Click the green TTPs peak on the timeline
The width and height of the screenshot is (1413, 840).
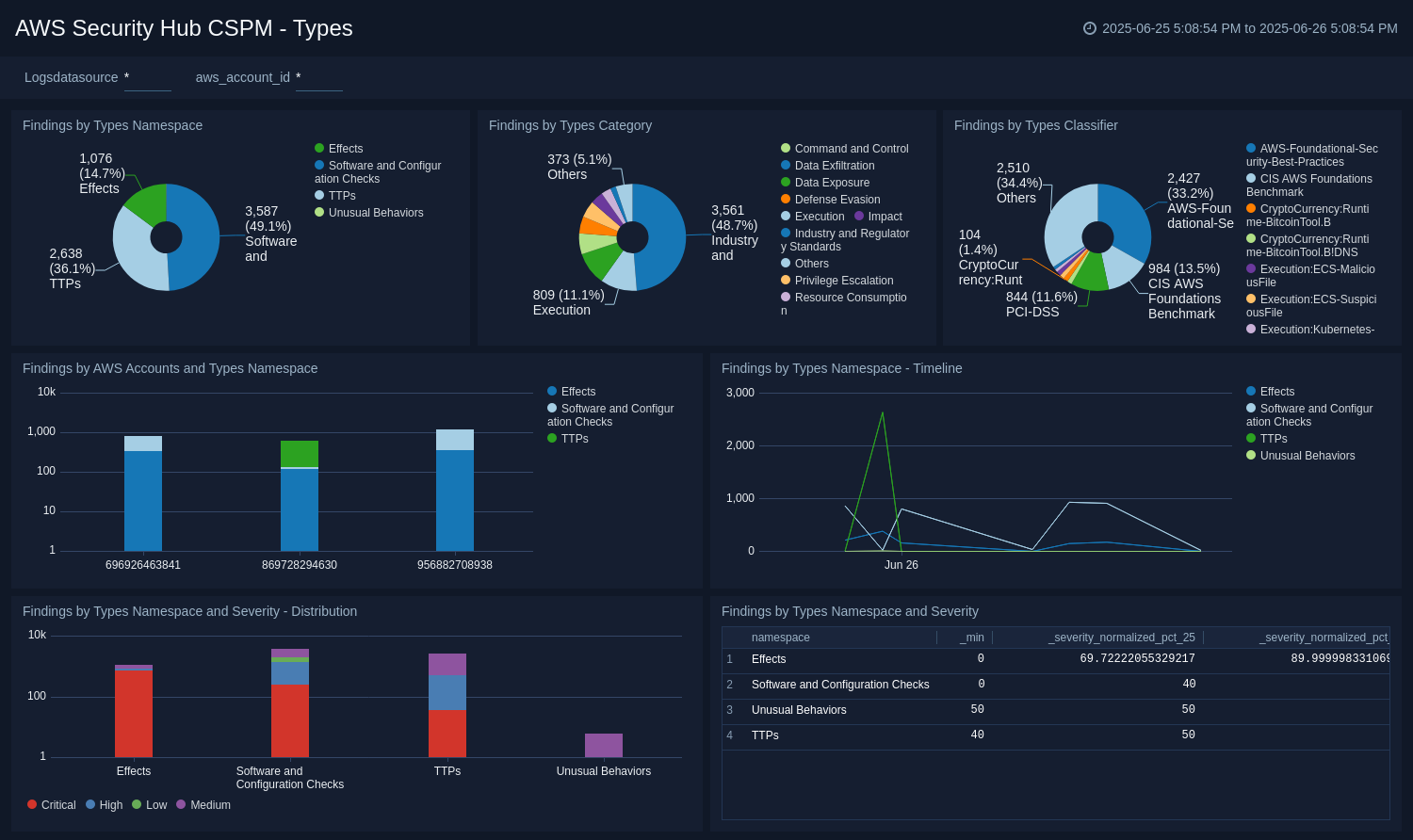click(883, 413)
